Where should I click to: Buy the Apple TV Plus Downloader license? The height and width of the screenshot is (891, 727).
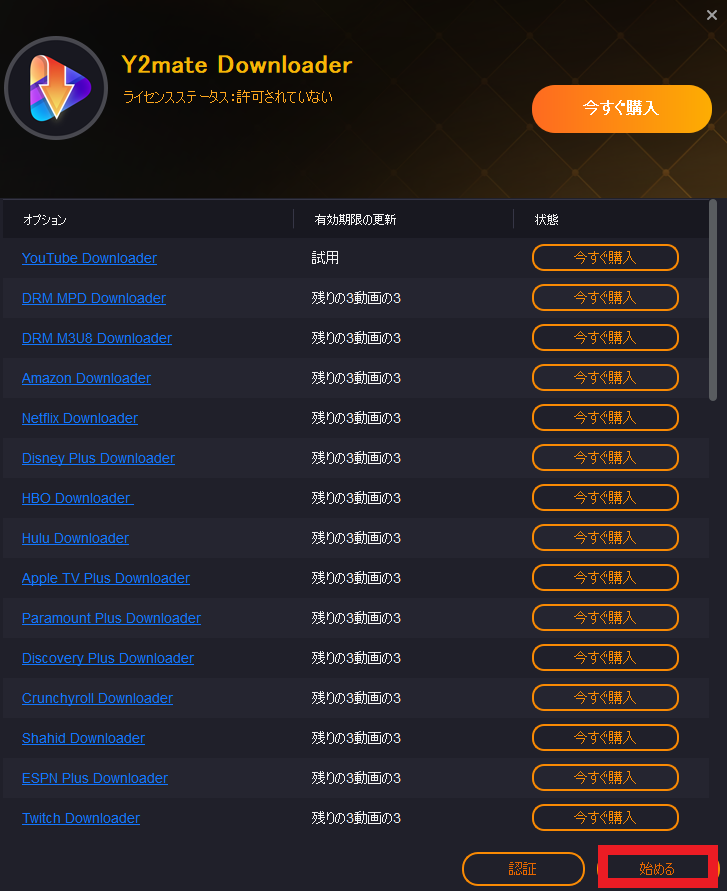coord(605,578)
